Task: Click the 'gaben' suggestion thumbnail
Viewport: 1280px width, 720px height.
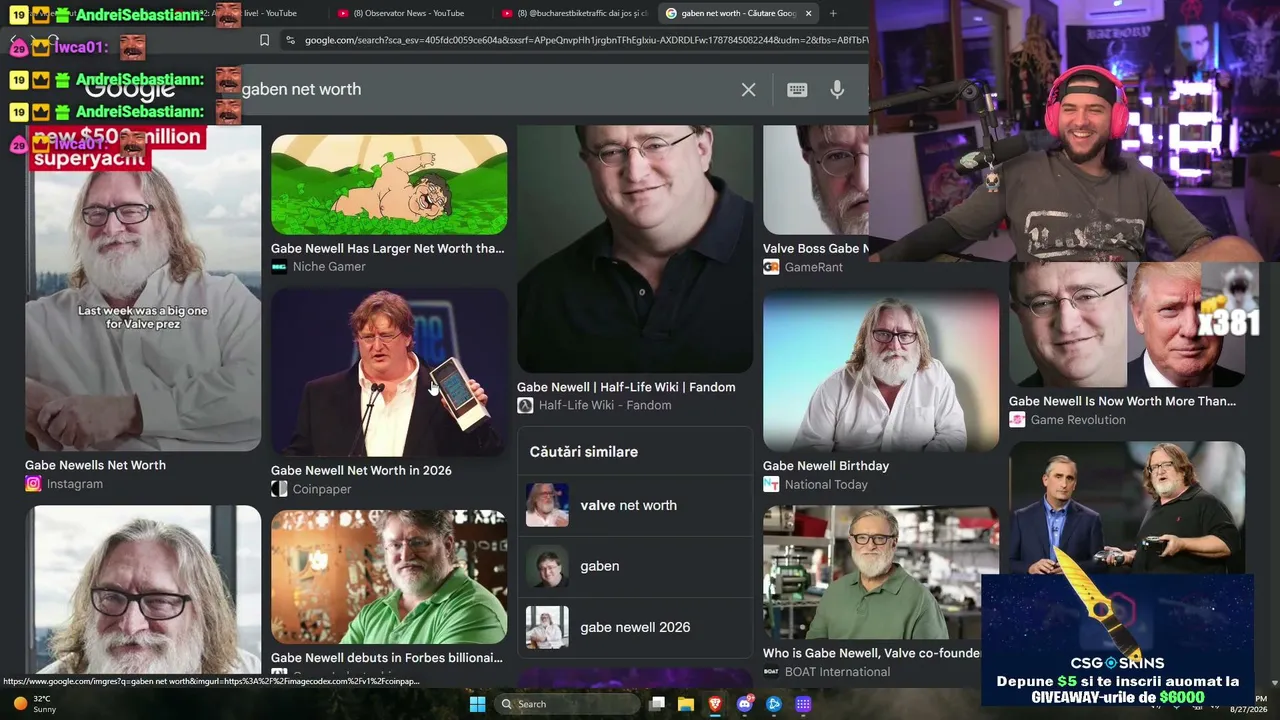Action: point(547,566)
